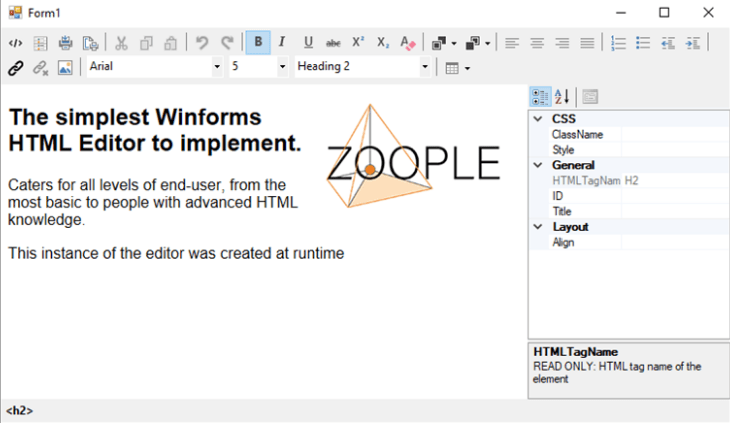Click paragraph starting 'Caters for all levels'
The height and width of the screenshot is (423, 730).
click(x=153, y=202)
